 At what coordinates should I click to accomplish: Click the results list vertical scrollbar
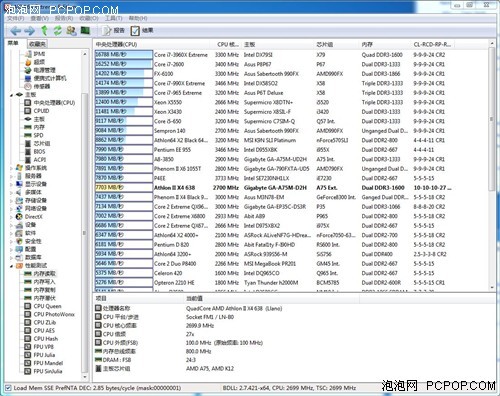tap(492, 119)
